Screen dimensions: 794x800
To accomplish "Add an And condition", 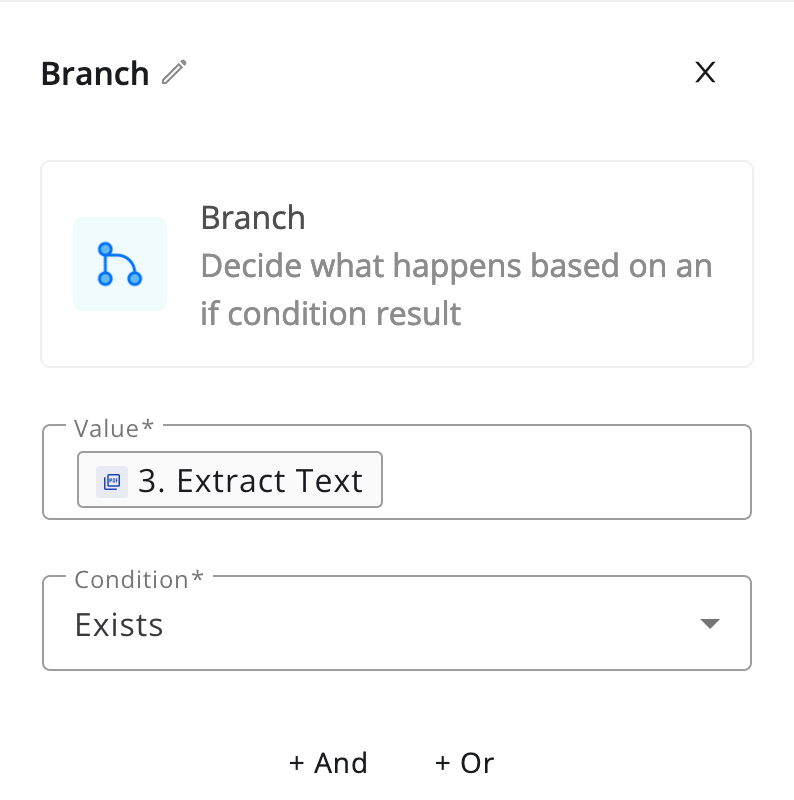I will [x=328, y=763].
